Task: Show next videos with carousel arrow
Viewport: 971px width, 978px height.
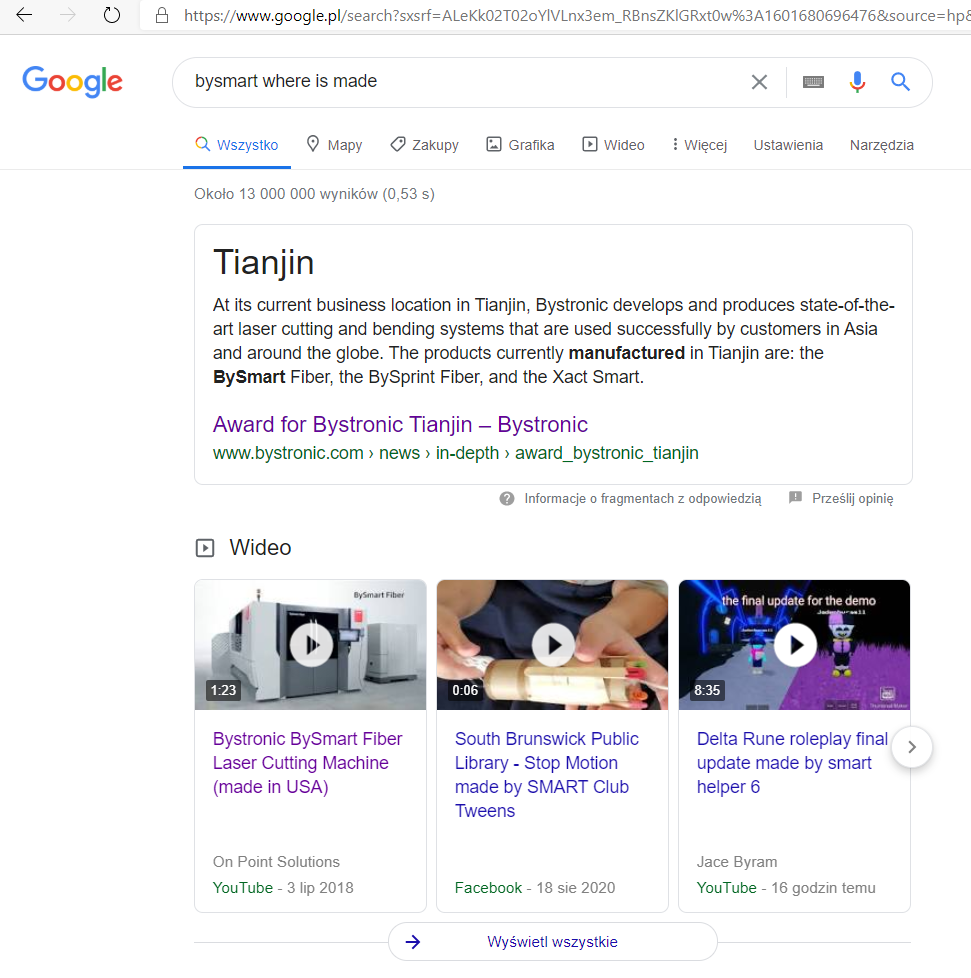Action: coord(912,747)
